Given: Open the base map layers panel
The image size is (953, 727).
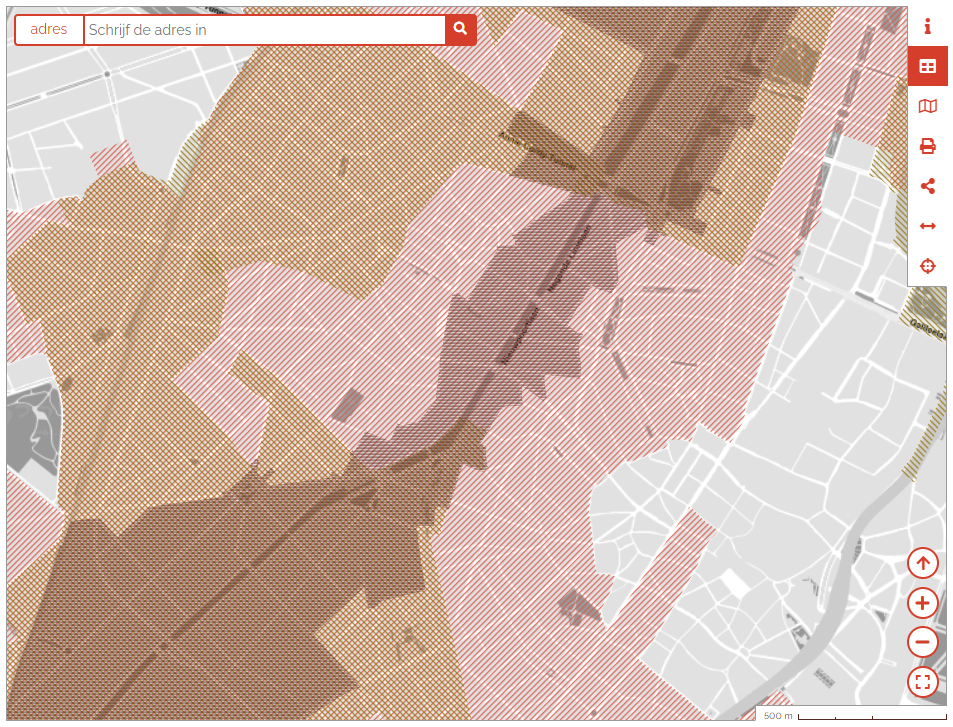Looking at the screenshot, I should pyautogui.click(x=927, y=106).
